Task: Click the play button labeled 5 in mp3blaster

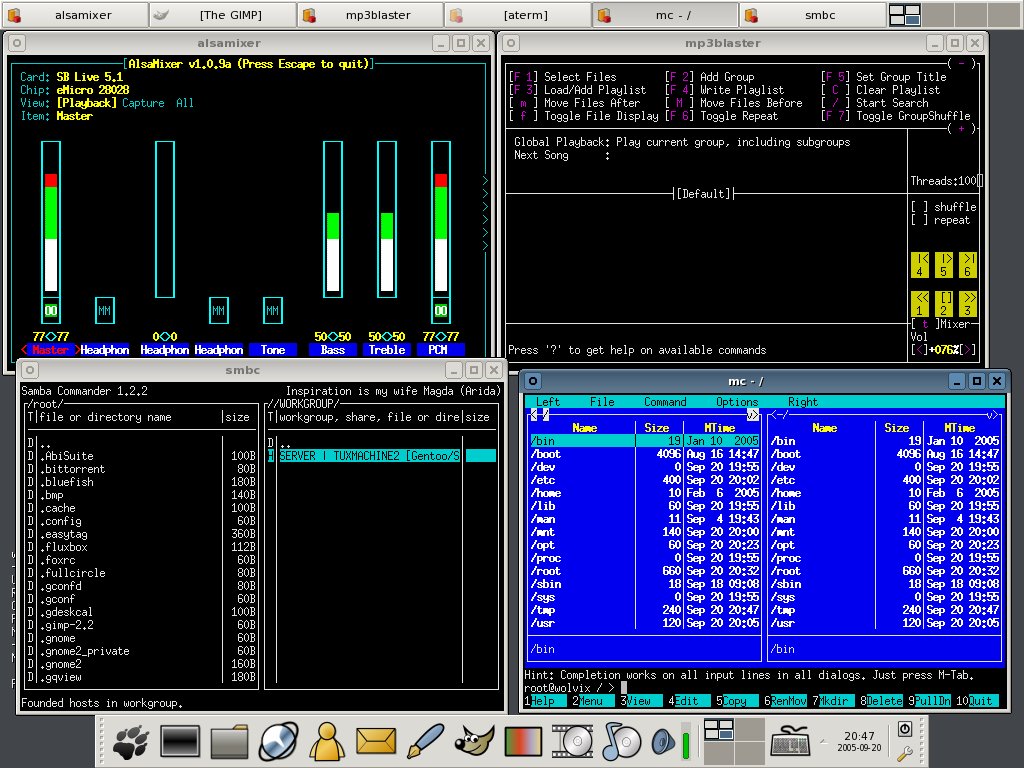Action: (944, 264)
